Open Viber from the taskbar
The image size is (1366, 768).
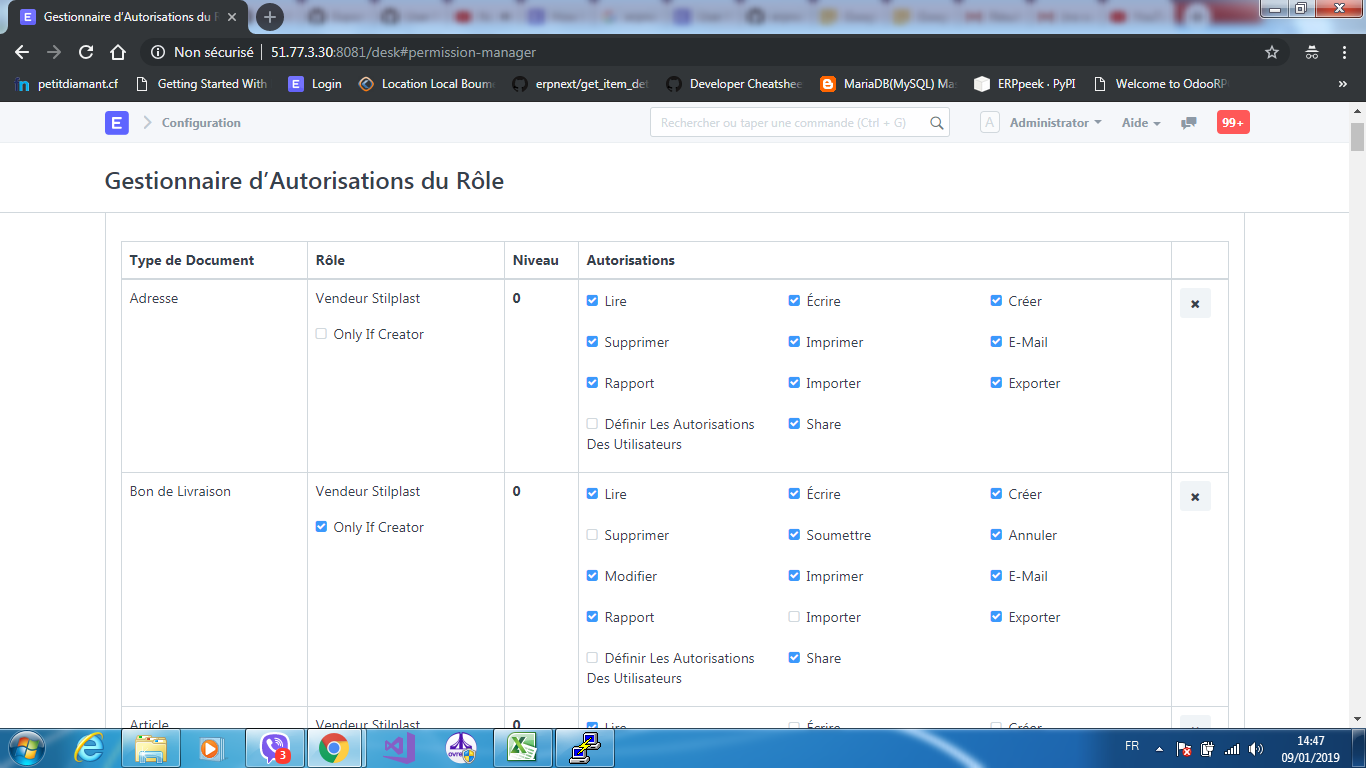pyautogui.click(x=274, y=748)
